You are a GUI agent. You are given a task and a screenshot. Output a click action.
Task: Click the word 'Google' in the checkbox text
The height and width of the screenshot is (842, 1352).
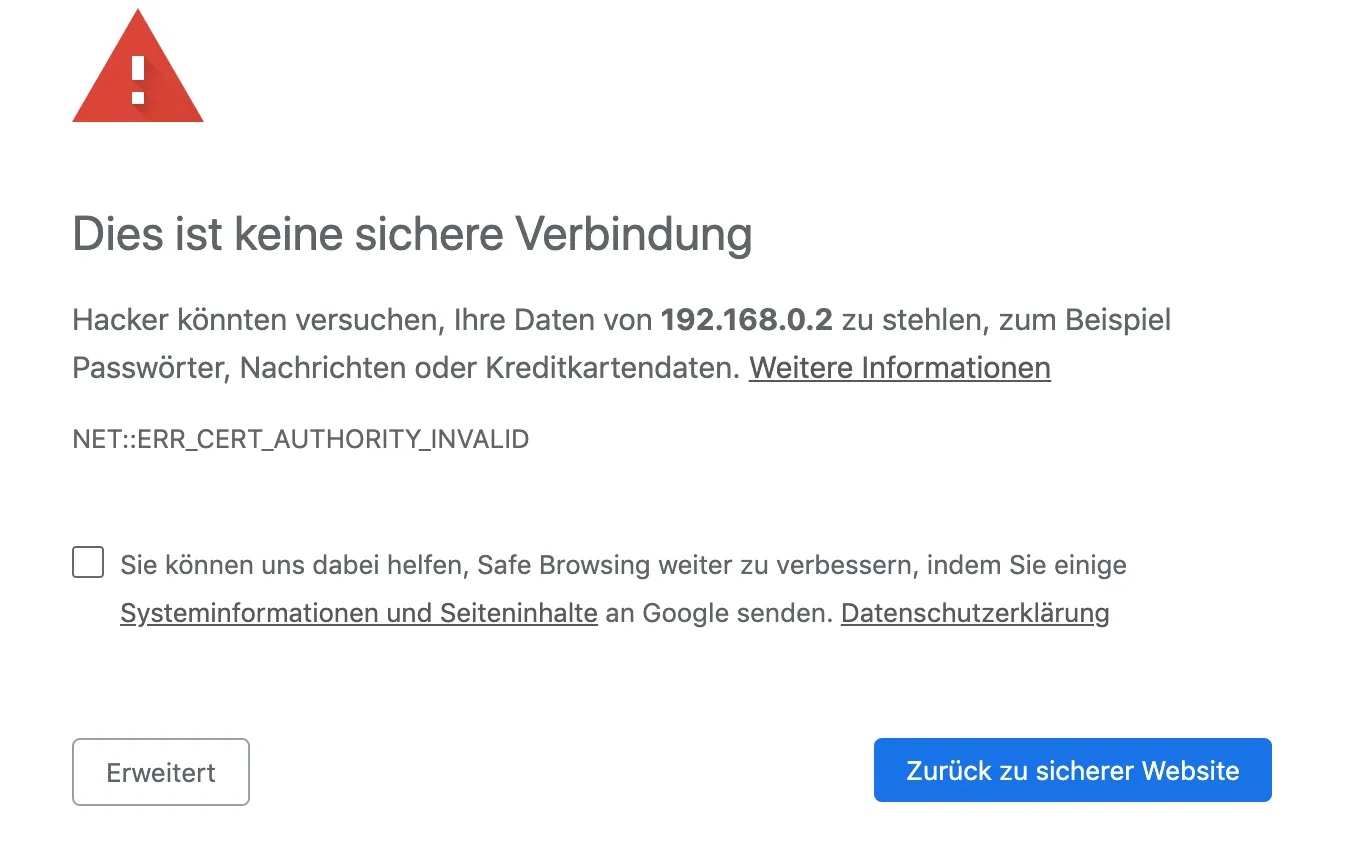(x=687, y=613)
